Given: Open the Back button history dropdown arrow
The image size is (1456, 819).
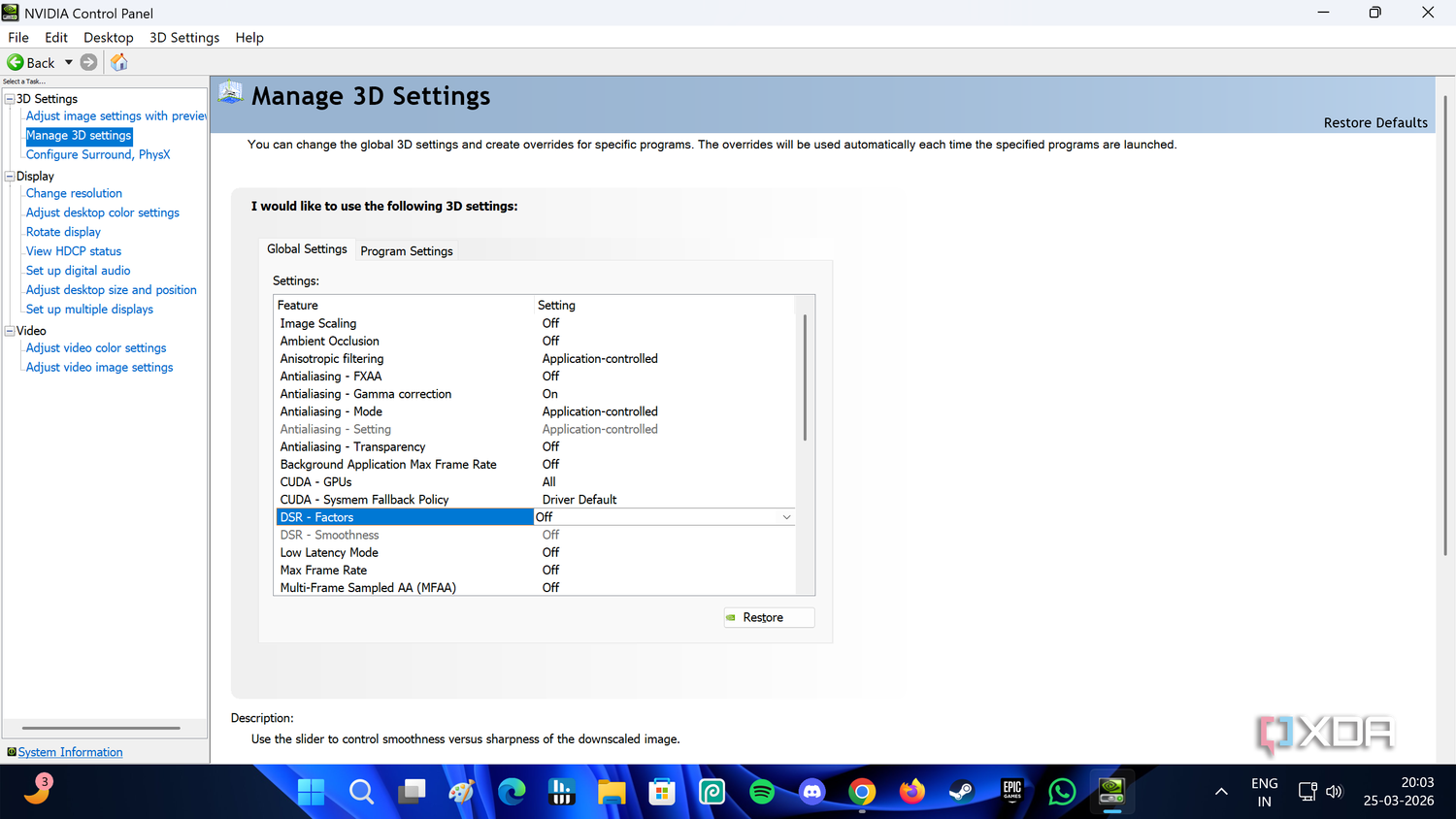Looking at the screenshot, I should click(69, 62).
